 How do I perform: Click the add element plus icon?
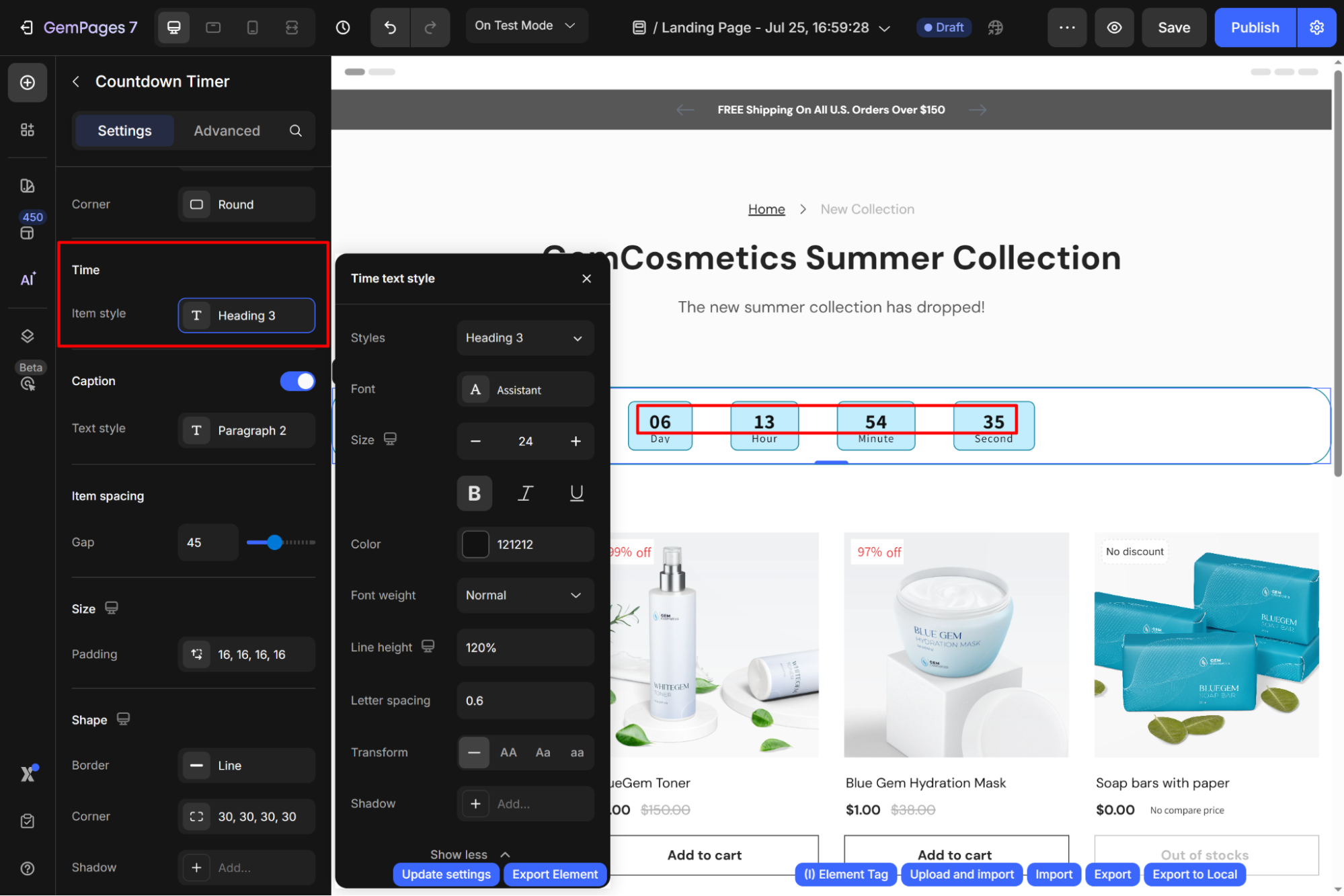point(28,82)
